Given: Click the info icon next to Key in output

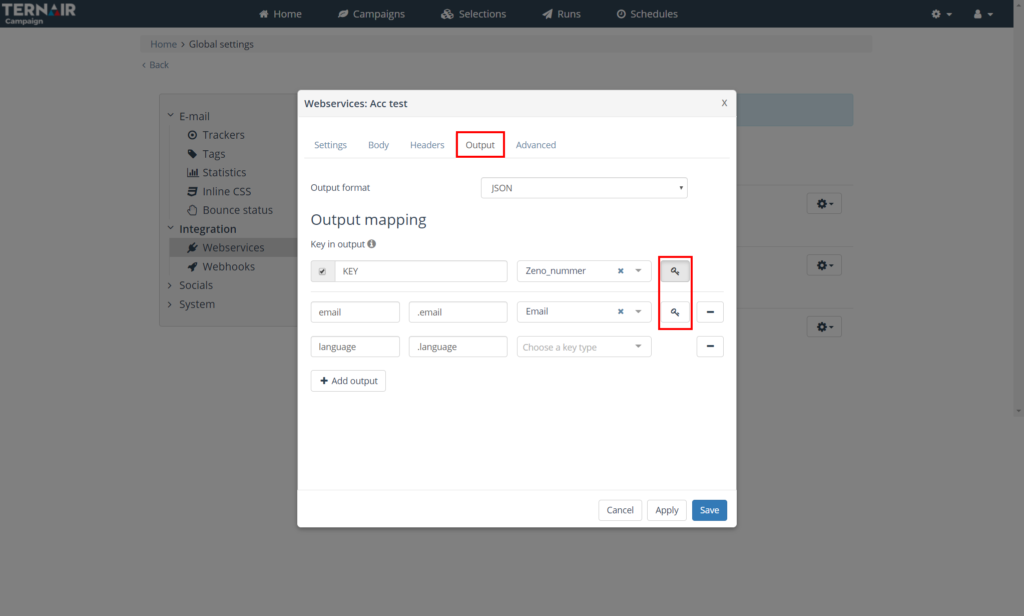Looking at the screenshot, I should click(x=372, y=244).
